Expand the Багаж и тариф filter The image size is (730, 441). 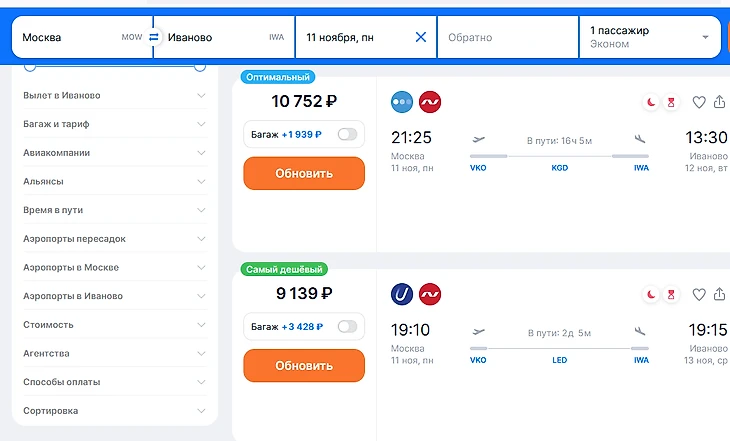click(x=113, y=124)
